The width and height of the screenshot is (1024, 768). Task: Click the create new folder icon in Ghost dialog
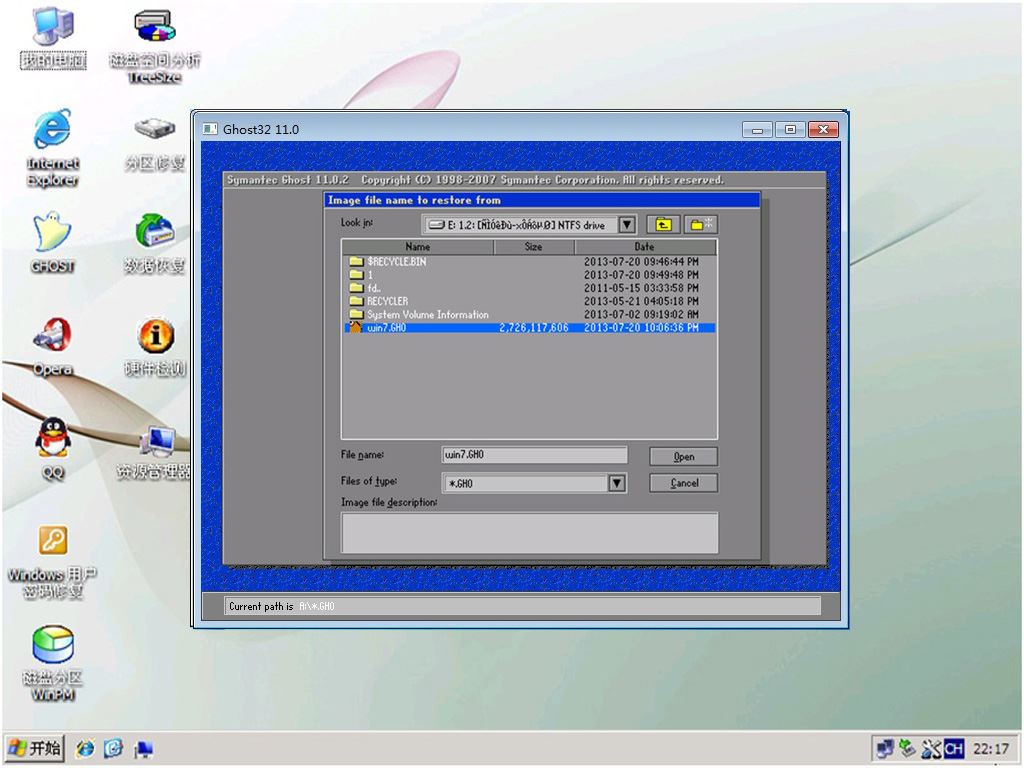(x=701, y=225)
